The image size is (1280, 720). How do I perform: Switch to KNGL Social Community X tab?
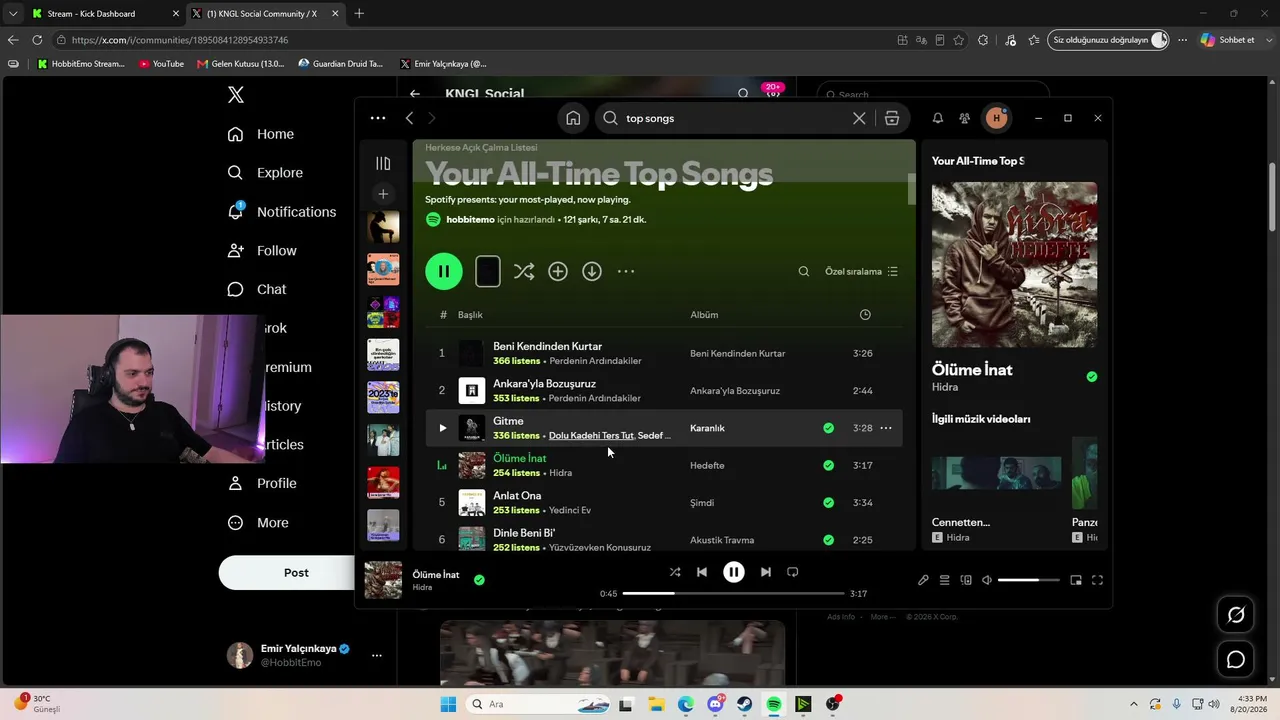[264, 14]
